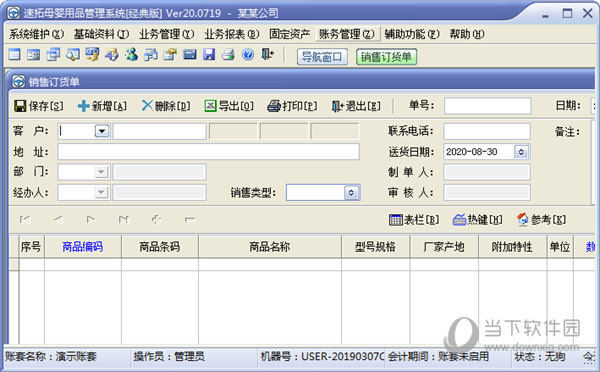Click the remove row minus icon
The image size is (600, 372).
190,220
